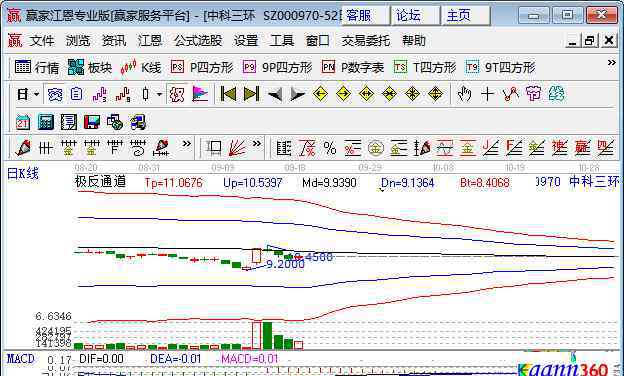Screen dimensions: 624x376
Task: Click the notepad list icon
Action: 69,122
